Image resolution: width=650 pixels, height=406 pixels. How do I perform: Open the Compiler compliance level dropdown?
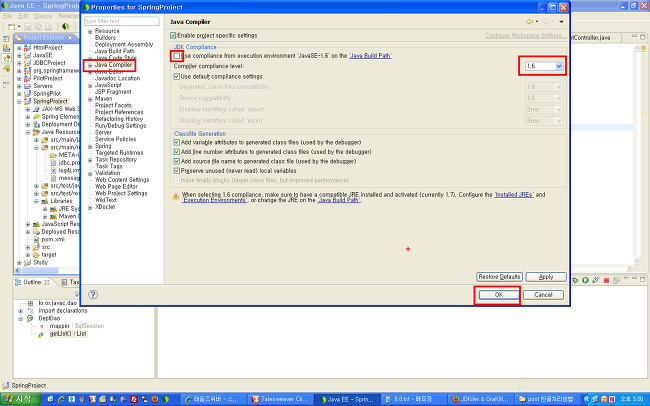click(544, 66)
